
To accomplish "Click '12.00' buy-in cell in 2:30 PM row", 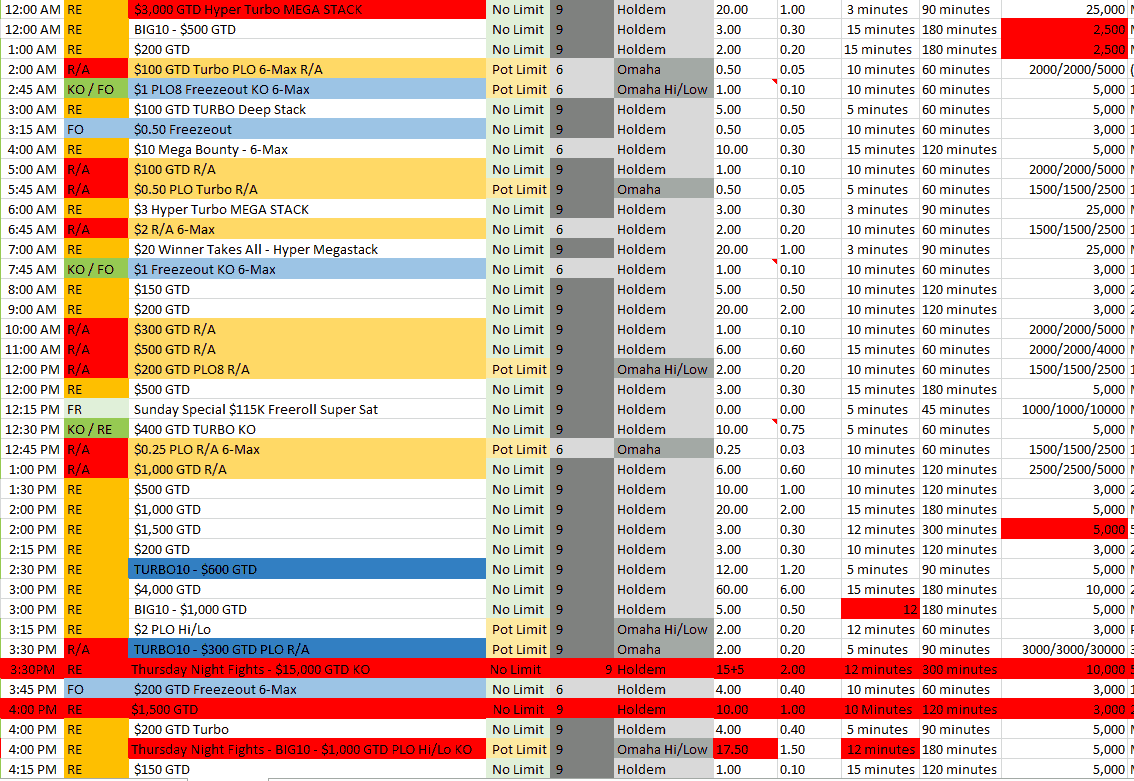I will 746,570.
